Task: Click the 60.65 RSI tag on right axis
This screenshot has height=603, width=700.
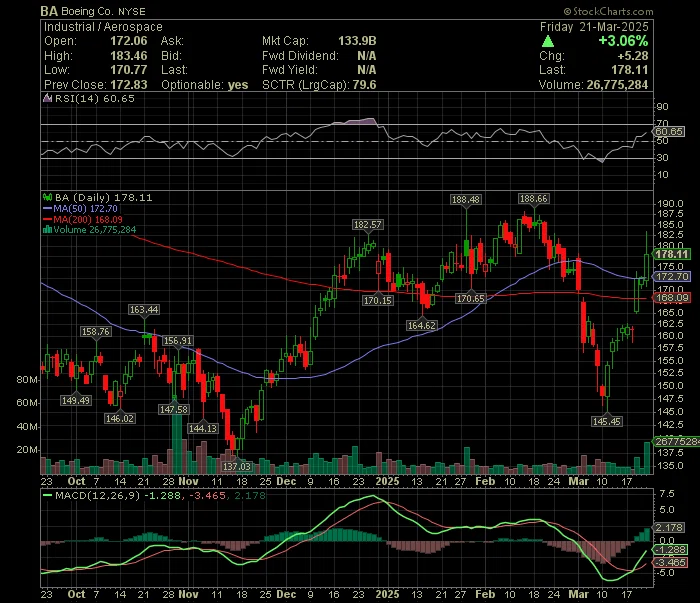Action: coord(668,132)
